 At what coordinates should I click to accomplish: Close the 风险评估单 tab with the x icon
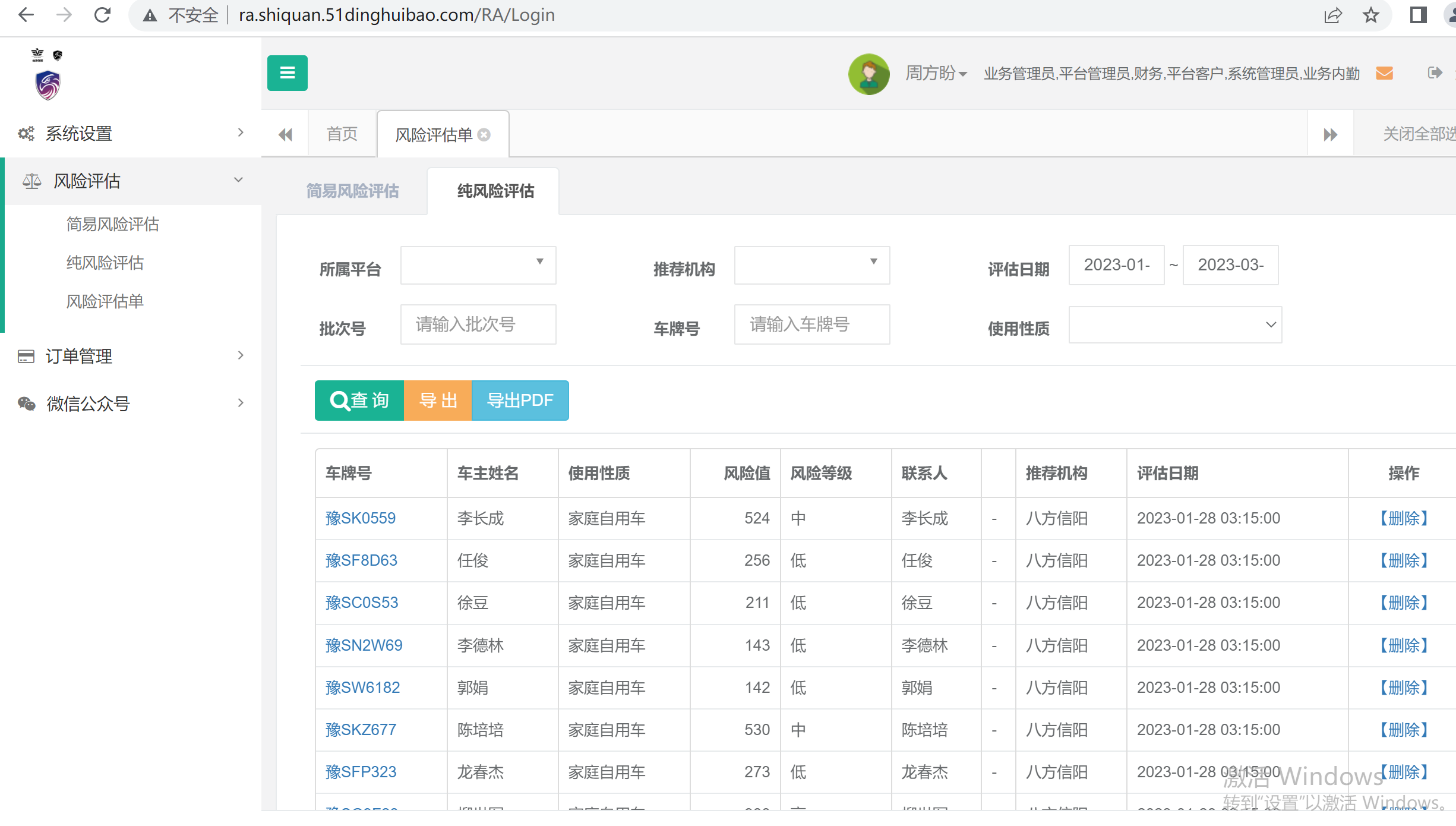point(484,135)
